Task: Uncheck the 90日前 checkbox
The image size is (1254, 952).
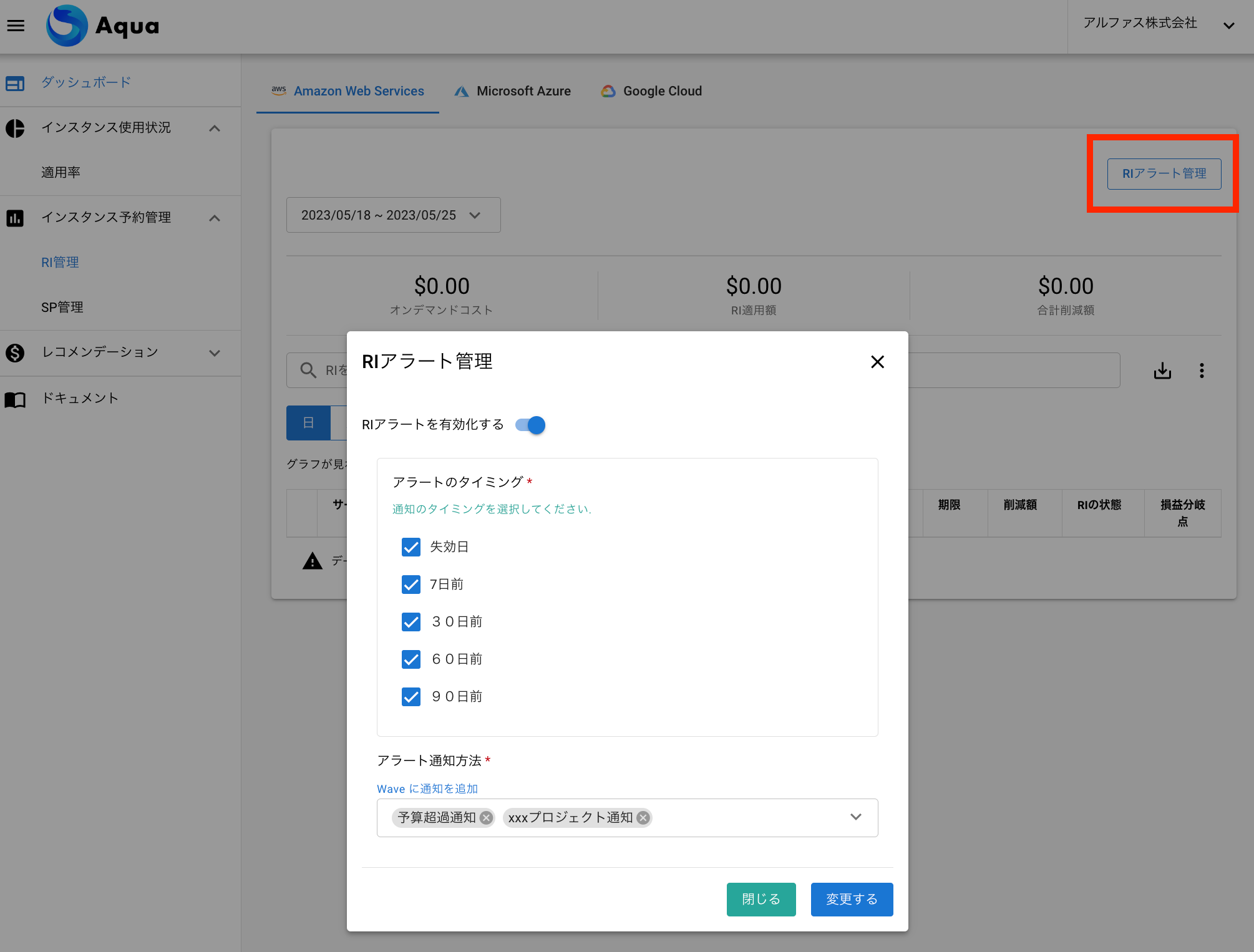Action: click(411, 697)
